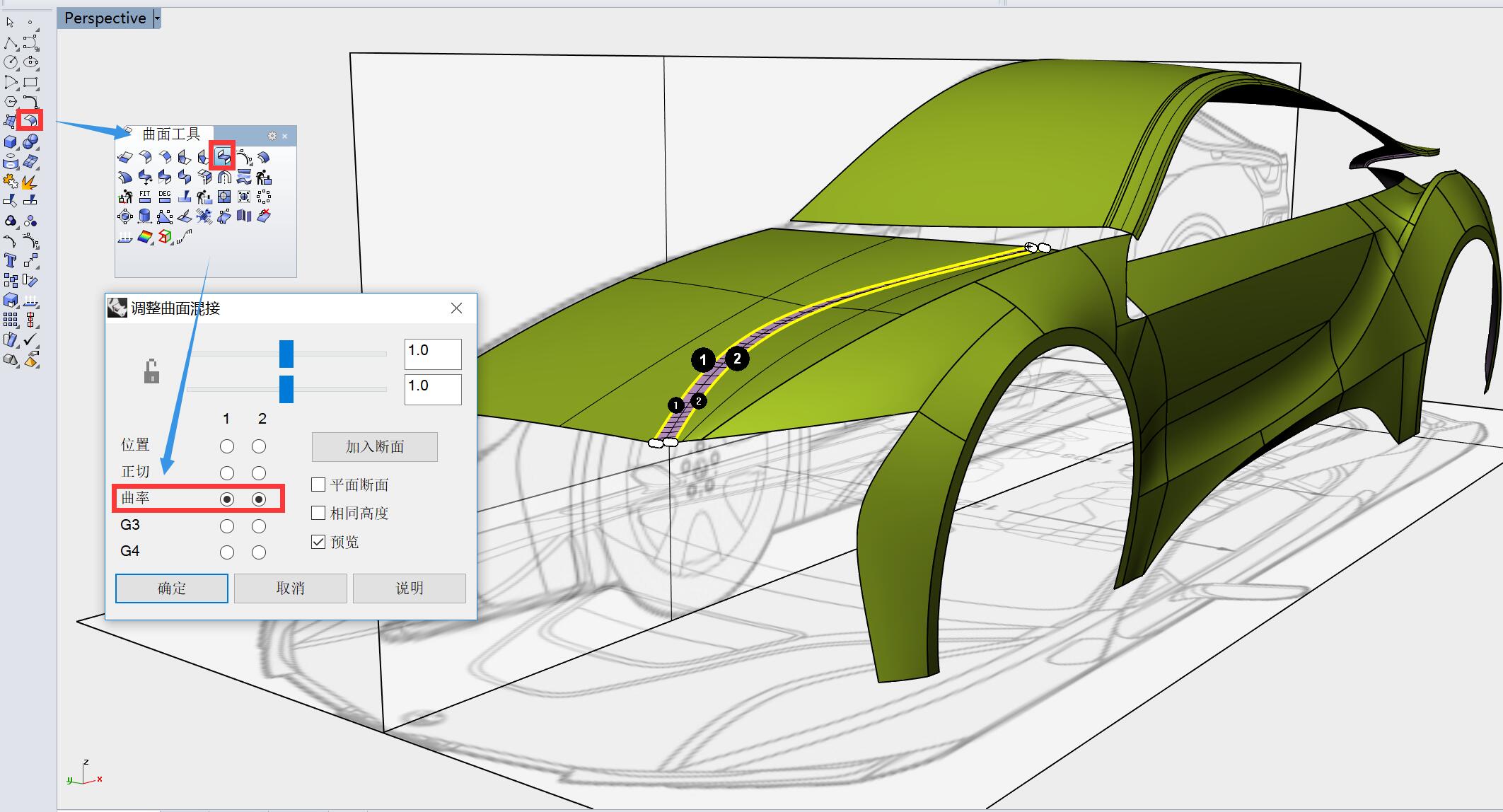Select the Rectangle drawing tool
Image resolution: width=1503 pixels, height=812 pixels.
(30, 82)
